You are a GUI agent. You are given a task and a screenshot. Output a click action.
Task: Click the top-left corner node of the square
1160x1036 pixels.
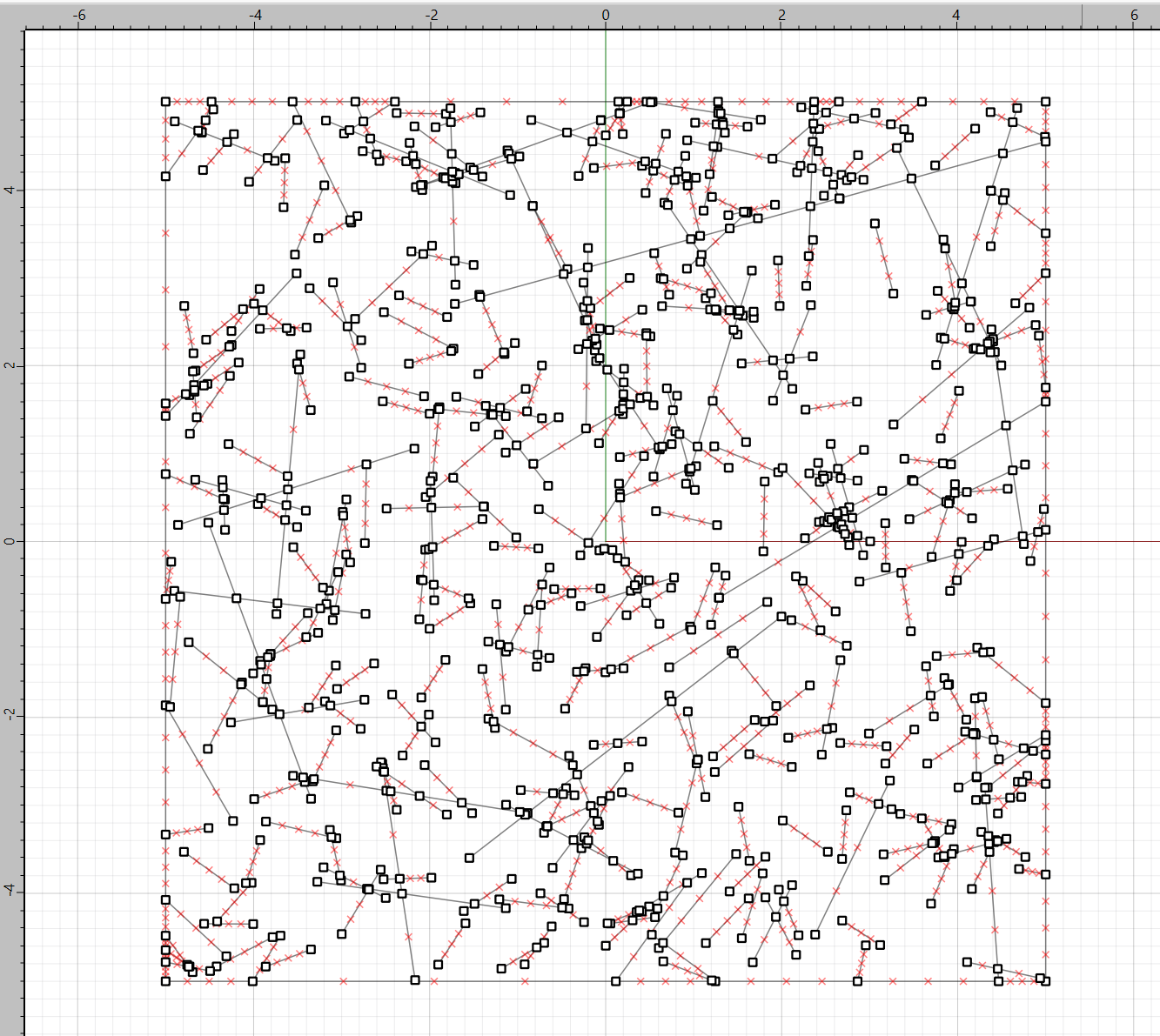pyautogui.click(x=165, y=102)
